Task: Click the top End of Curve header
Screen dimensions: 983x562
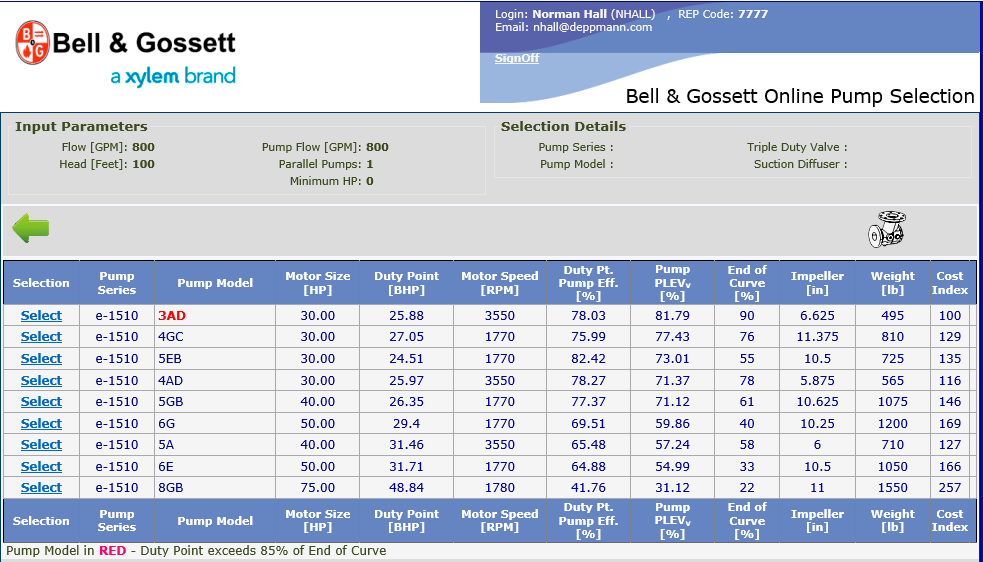Action: 747,283
